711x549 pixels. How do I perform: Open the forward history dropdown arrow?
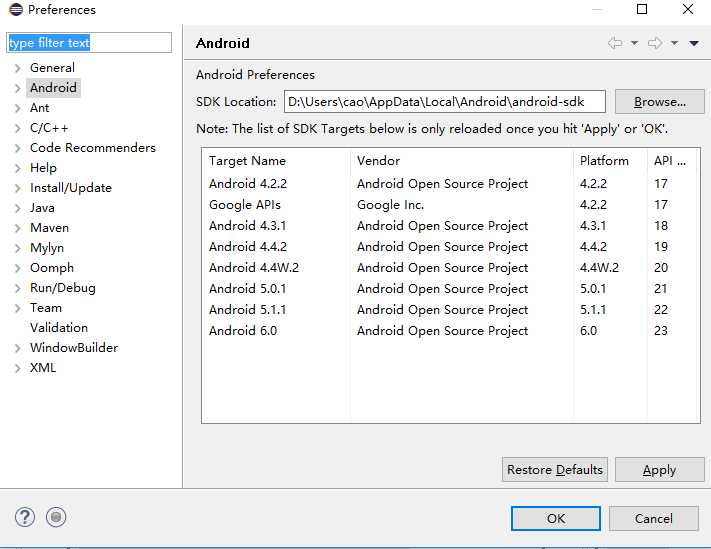click(x=674, y=43)
